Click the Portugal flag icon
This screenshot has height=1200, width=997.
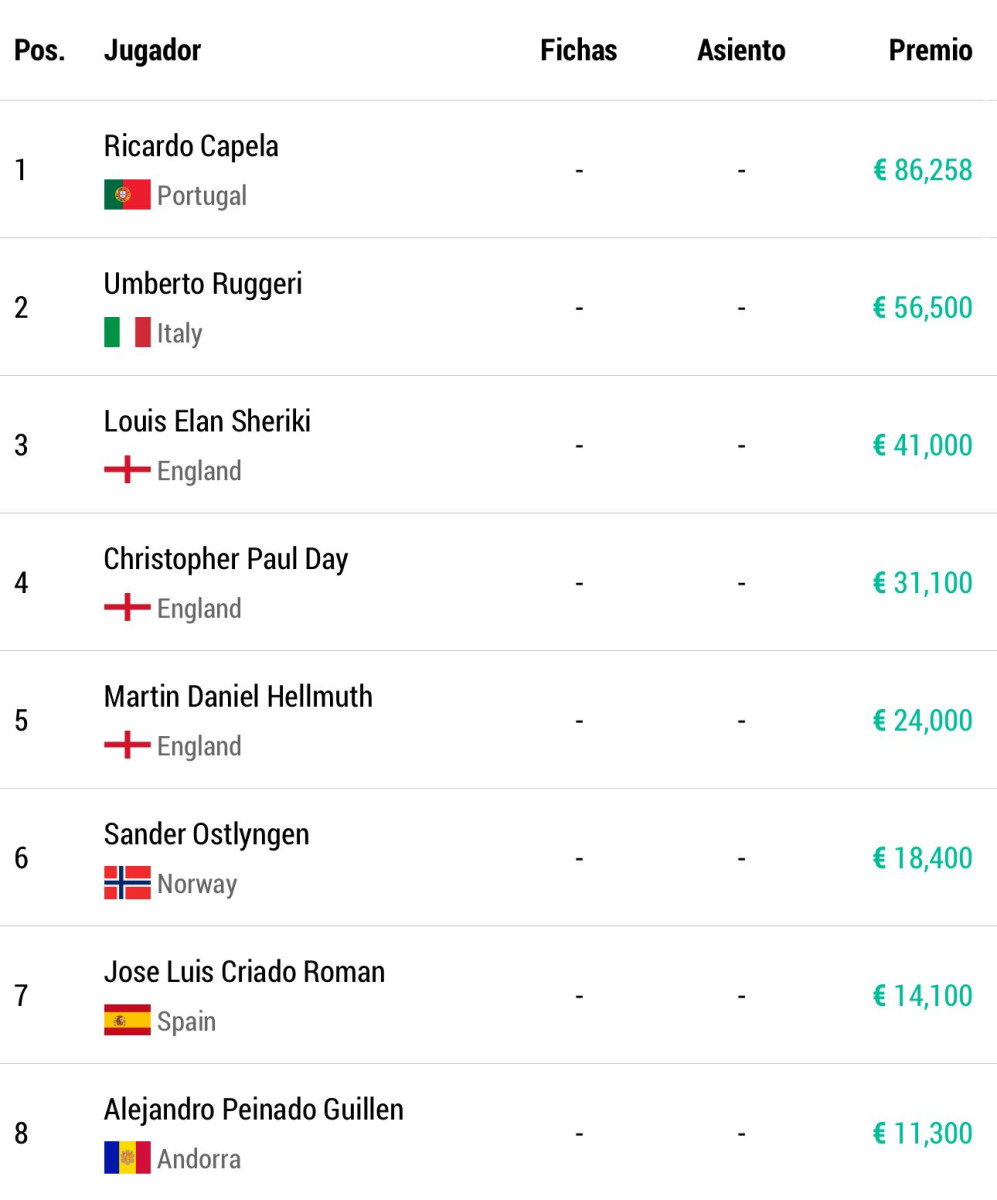point(127,195)
